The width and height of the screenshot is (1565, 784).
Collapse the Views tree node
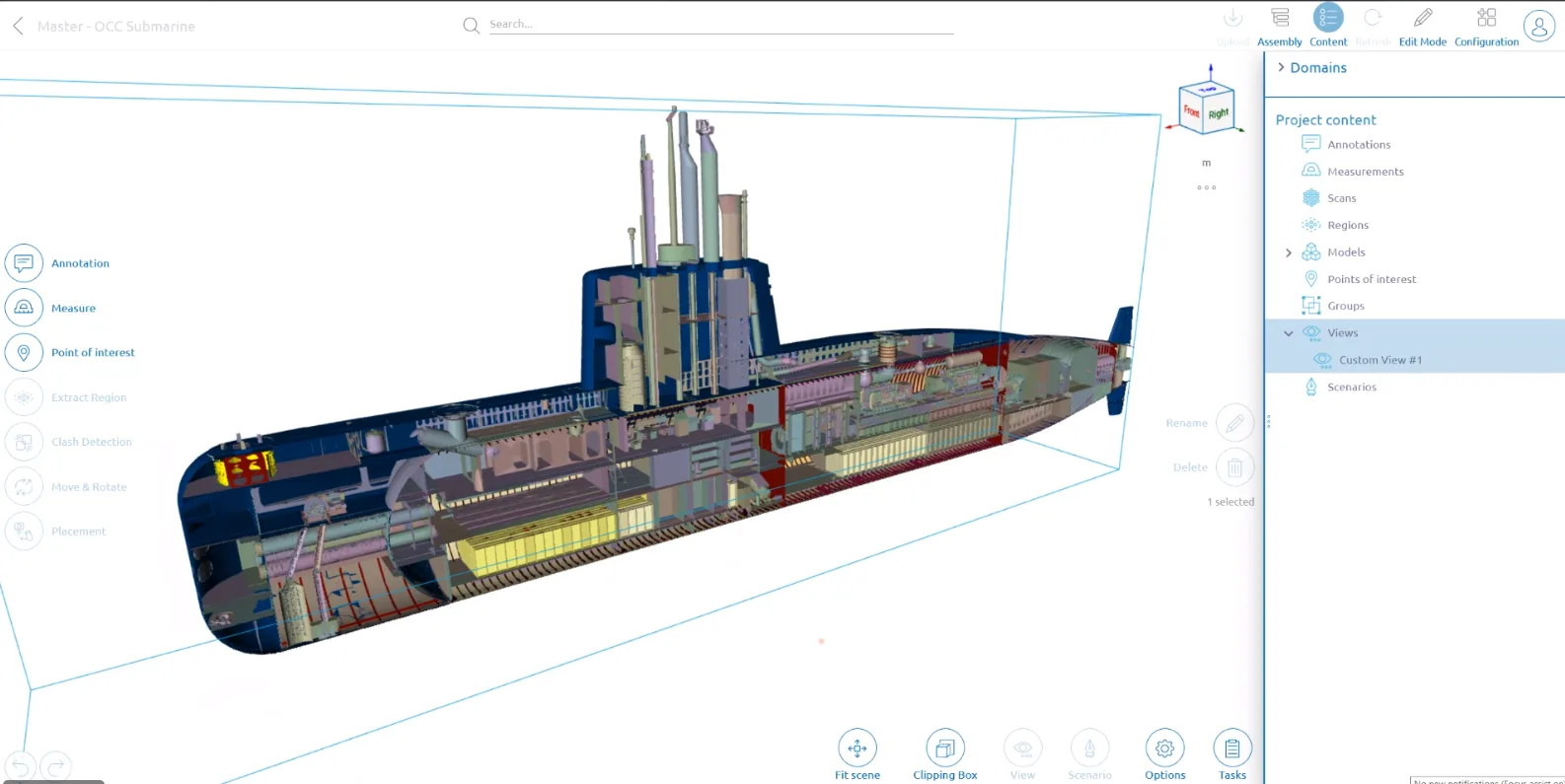pos(1289,333)
